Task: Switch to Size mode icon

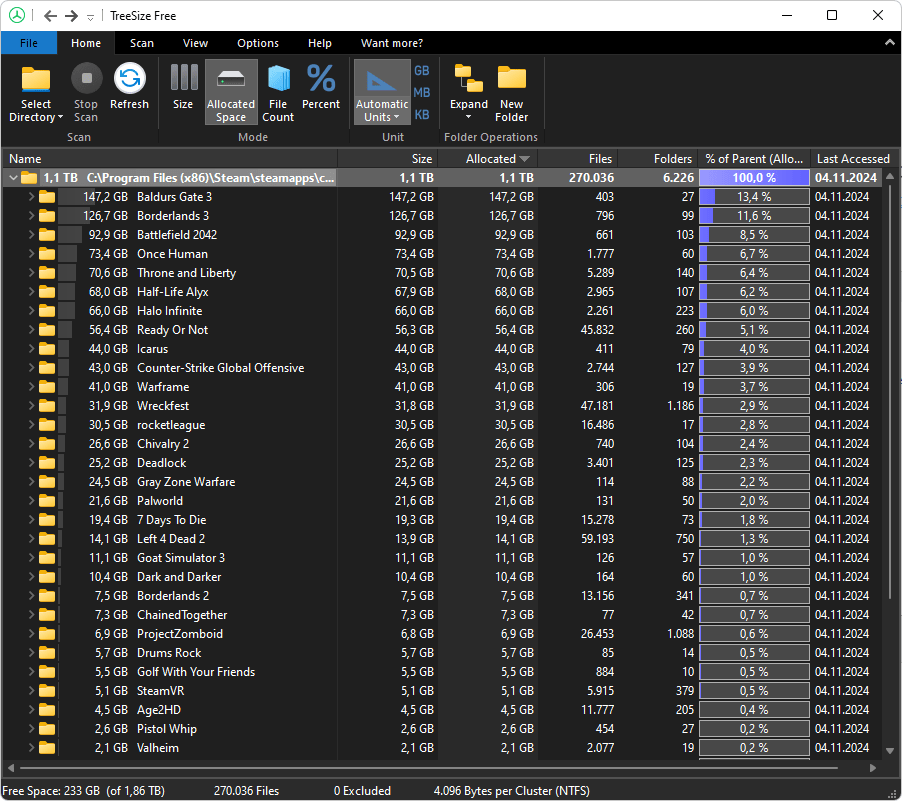Action: 183,80
